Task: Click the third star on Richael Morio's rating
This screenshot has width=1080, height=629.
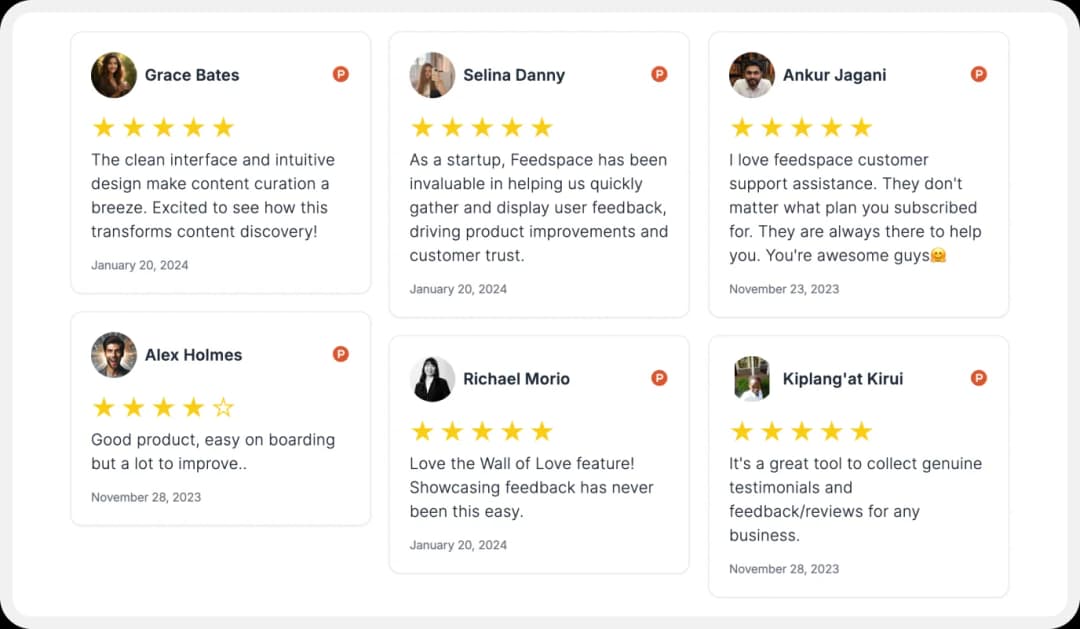Action: coord(482,431)
